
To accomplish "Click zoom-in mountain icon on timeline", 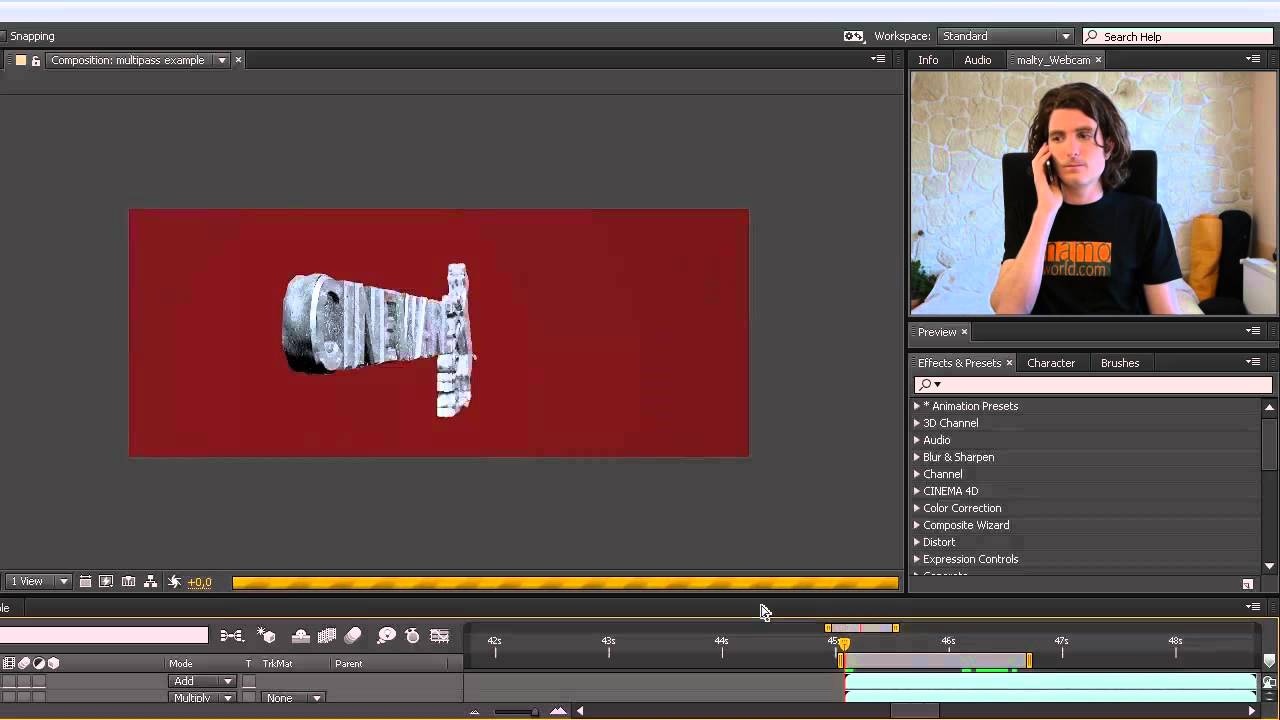I will 558,711.
